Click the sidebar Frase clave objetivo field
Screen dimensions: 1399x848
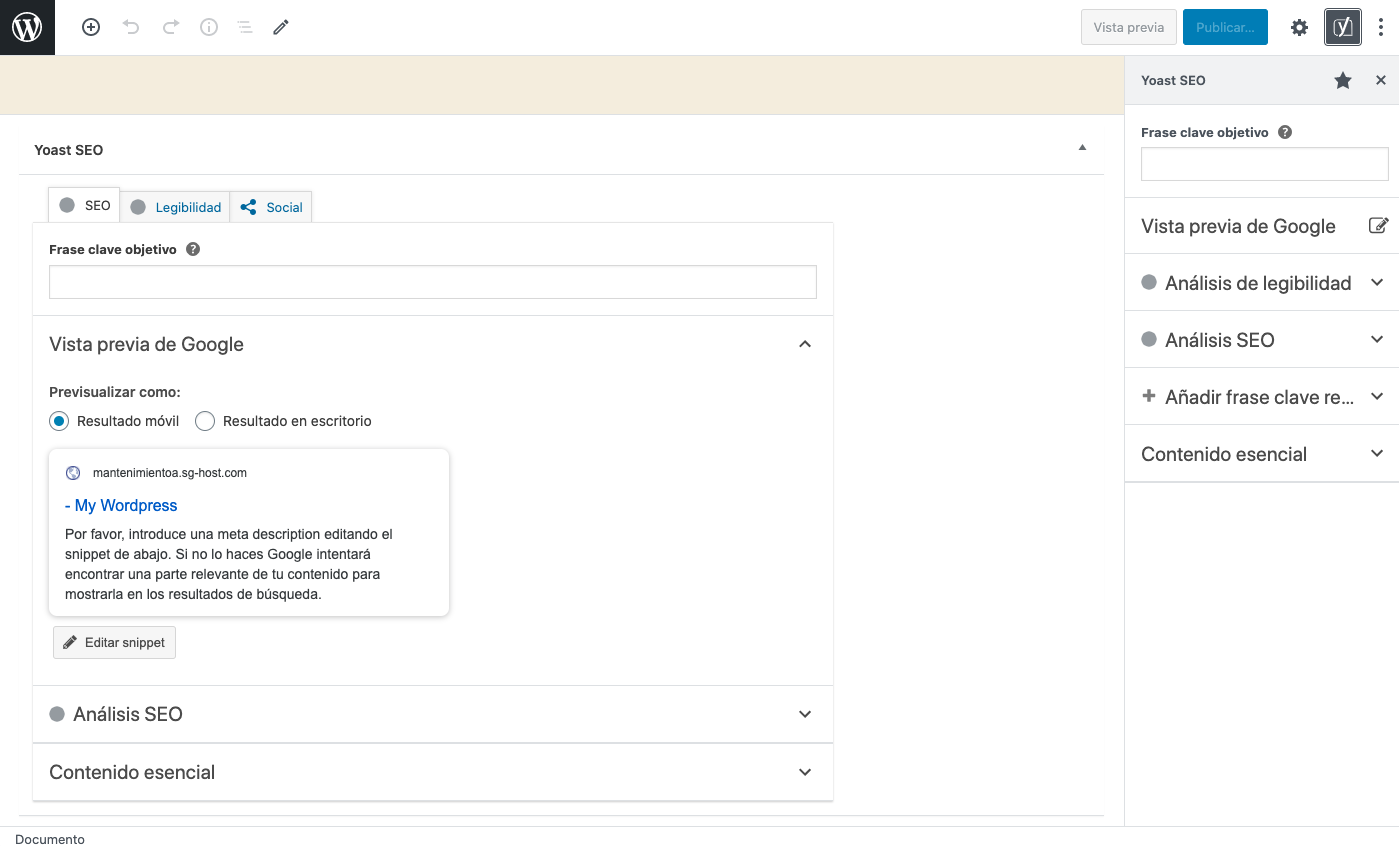click(x=1264, y=164)
